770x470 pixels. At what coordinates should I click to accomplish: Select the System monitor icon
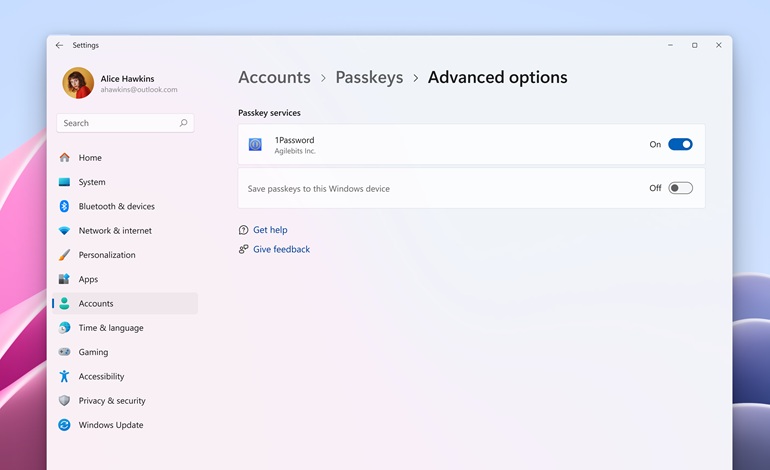point(64,182)
